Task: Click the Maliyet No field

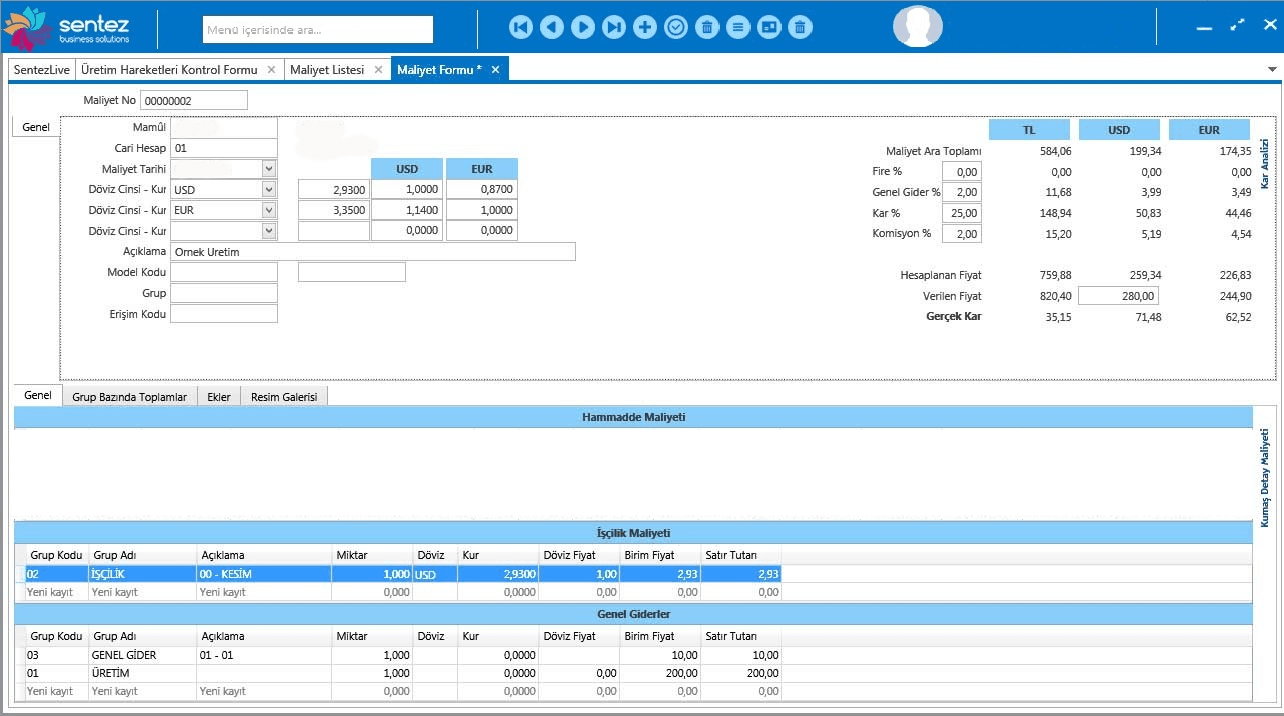Action: pos(193,100)
